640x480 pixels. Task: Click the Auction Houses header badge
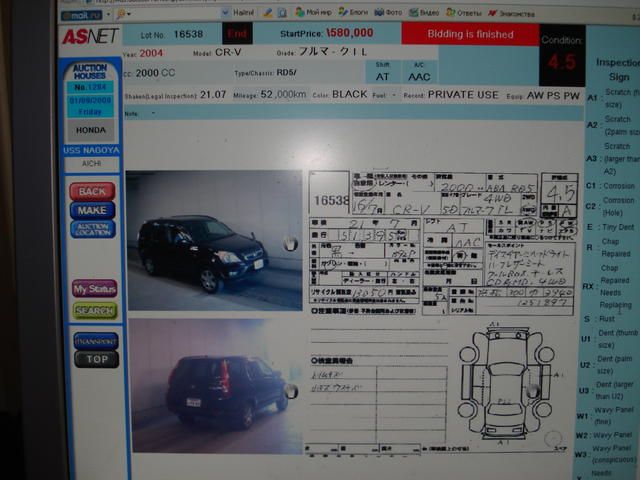pyautogui.click(x=90, y=72)
